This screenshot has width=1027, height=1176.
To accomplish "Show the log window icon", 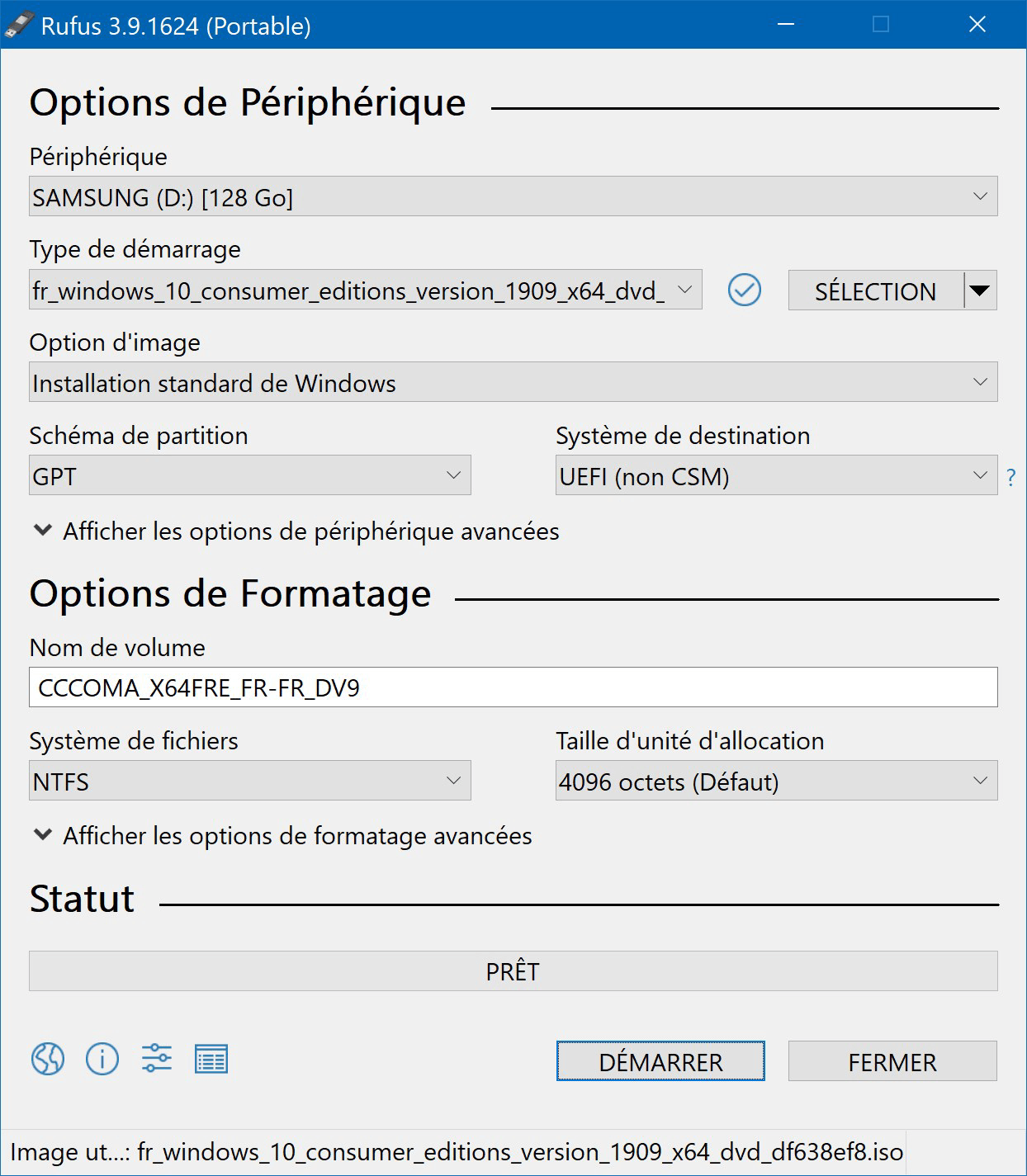I will [x=211, y=1059].
